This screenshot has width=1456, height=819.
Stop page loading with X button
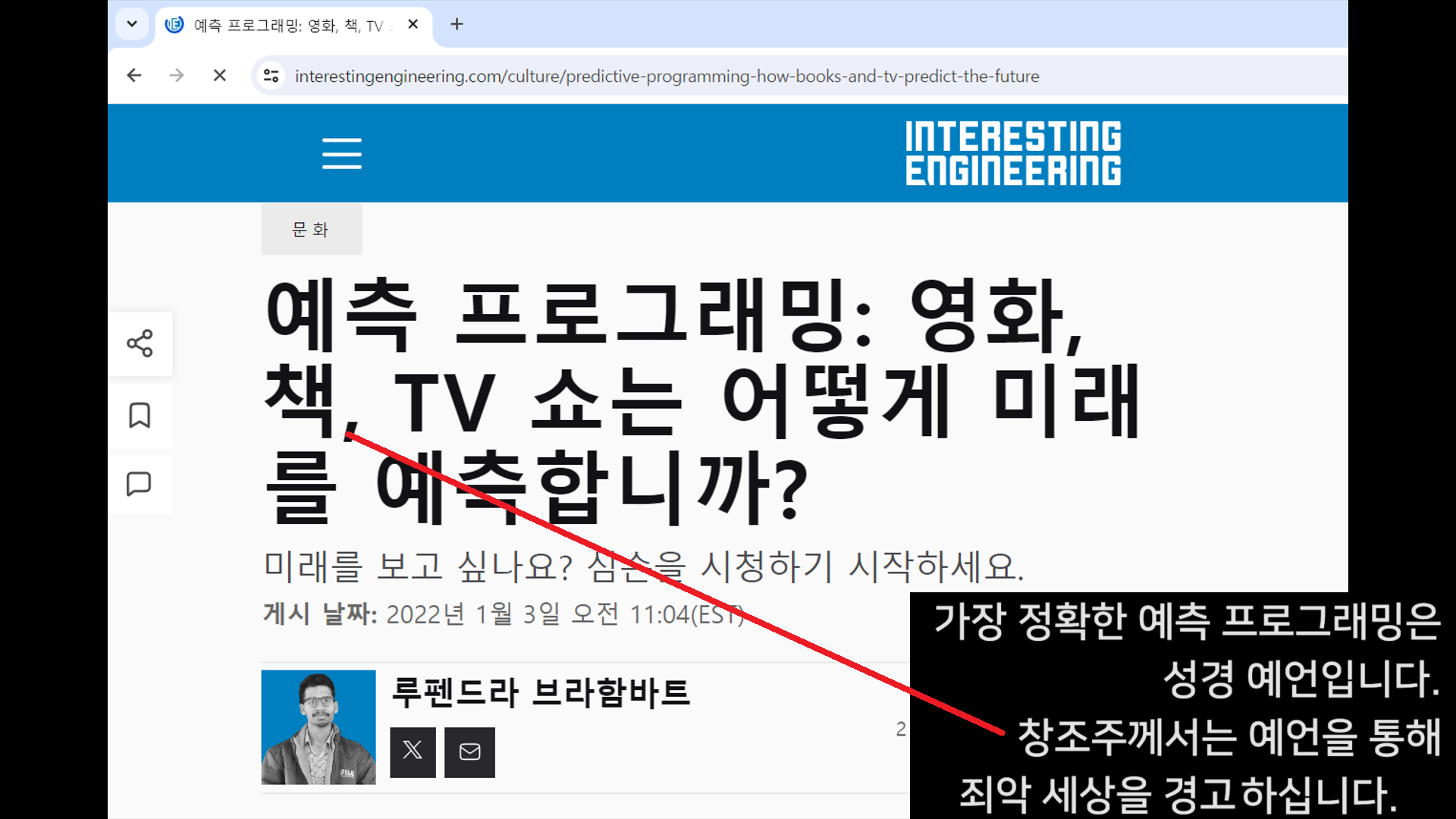pos(219,76)
